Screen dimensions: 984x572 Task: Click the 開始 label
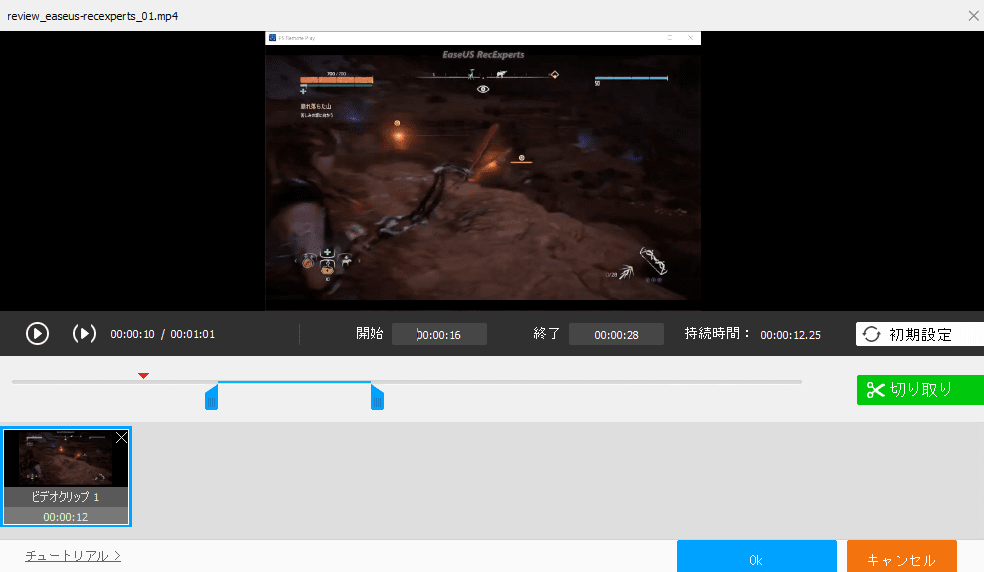[369, 333]
